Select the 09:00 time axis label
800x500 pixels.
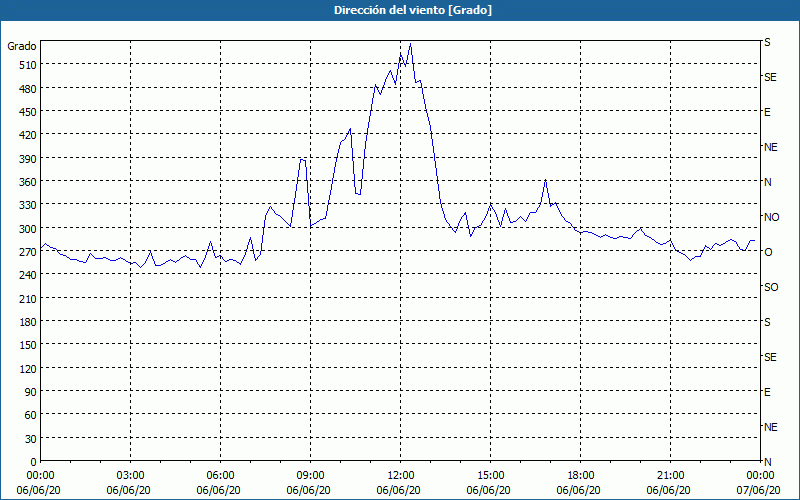click(311, 476)
